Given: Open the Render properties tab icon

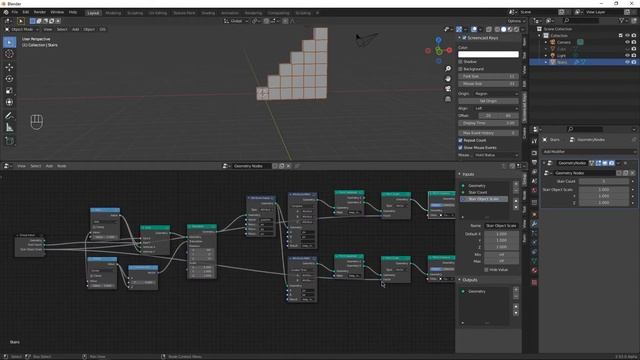Looking at the screenshot, I should click(x=534, y=153).
